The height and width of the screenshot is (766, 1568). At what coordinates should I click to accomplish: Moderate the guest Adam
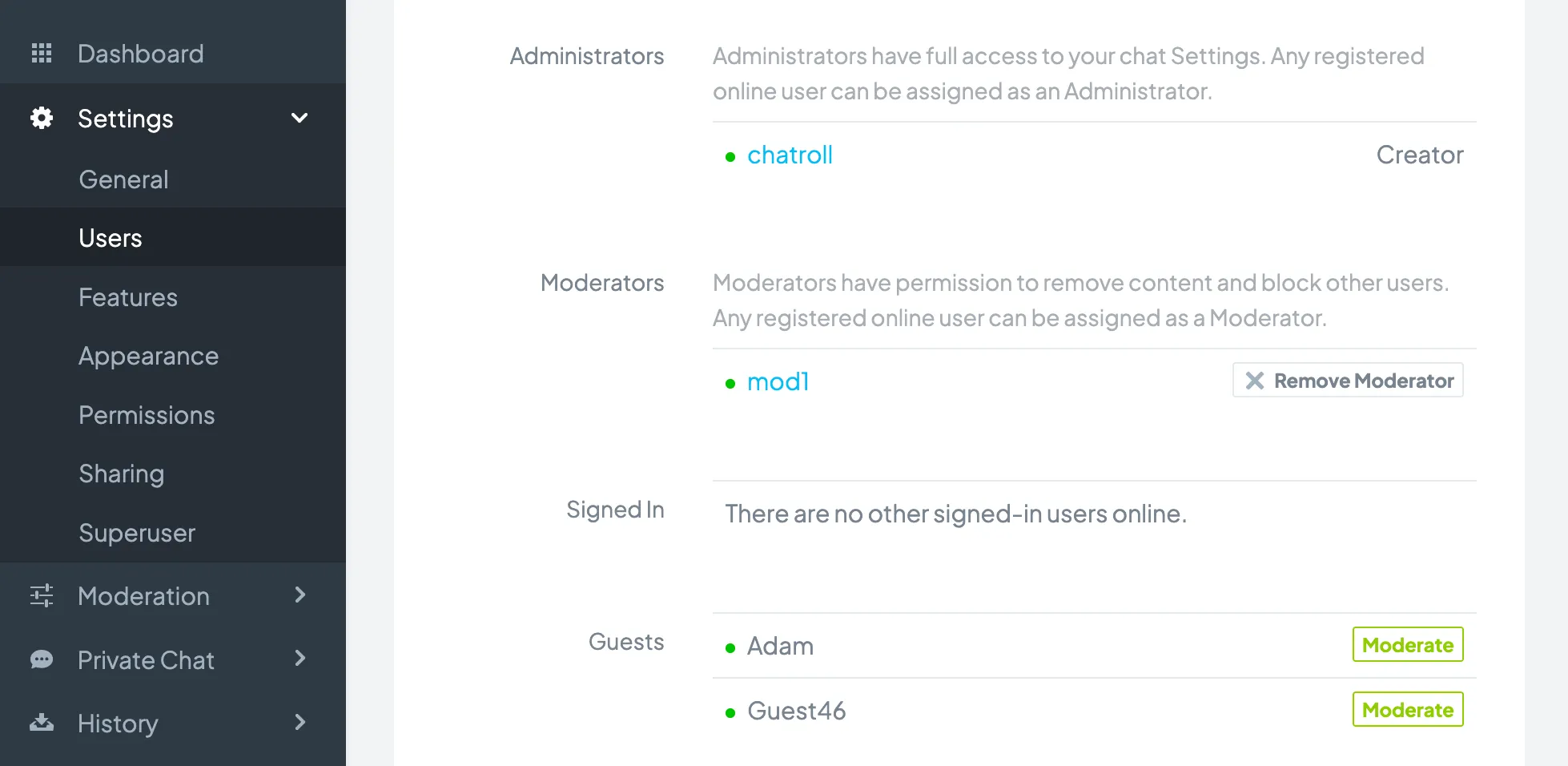pyautogui.click(x=1408, y=644)
